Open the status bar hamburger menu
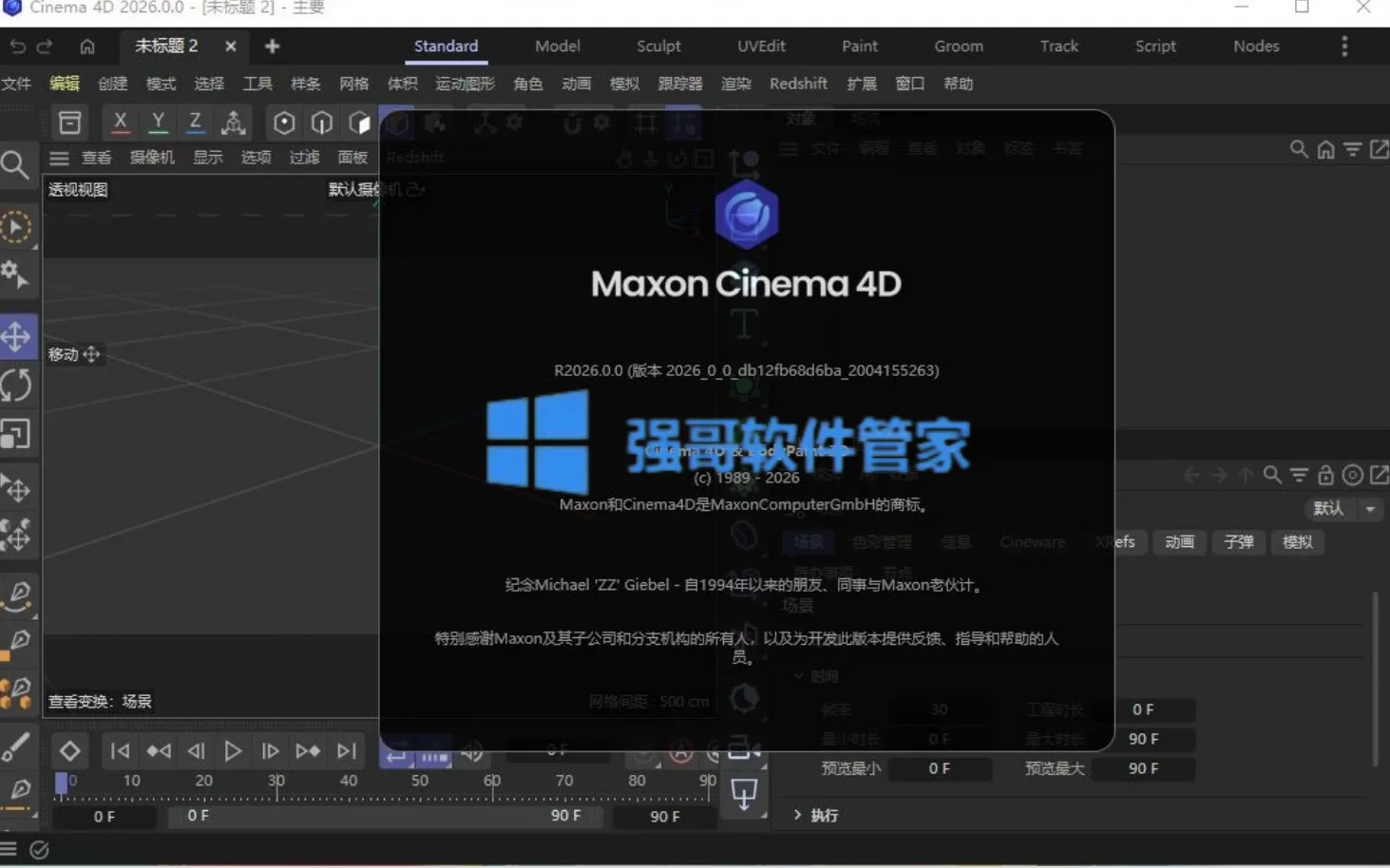Screen dimensions: 1390x868 coord(9,850)
